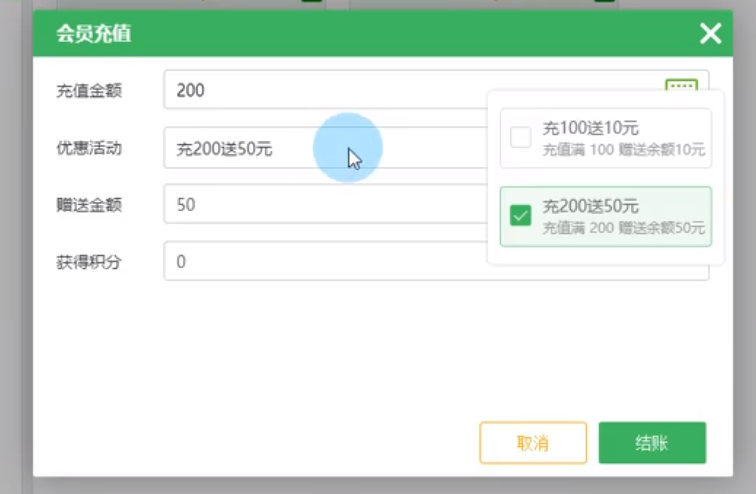Click the 充值满 200 赠送余额50元 description

coord(623,227)
